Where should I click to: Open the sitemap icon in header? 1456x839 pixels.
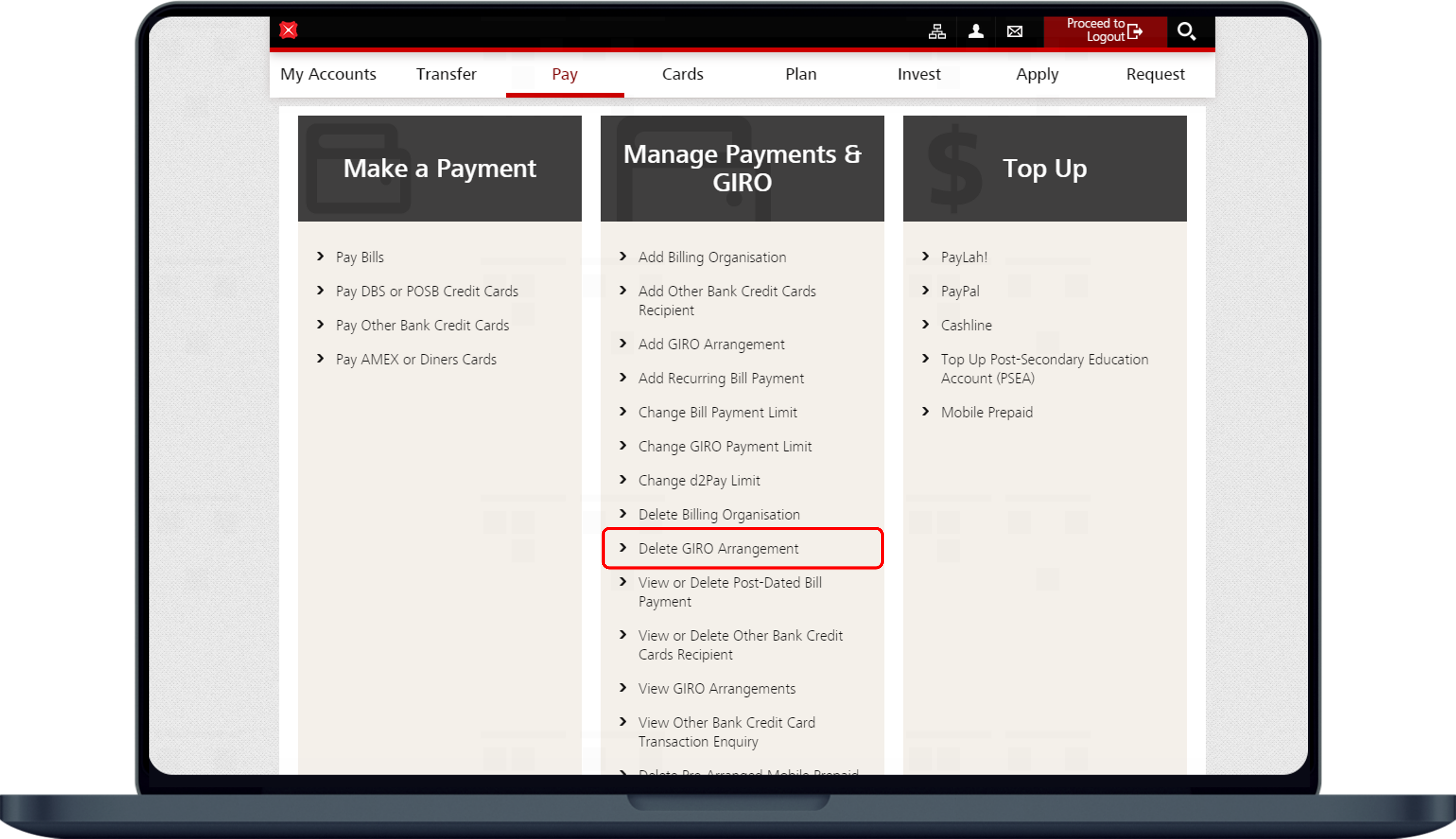[x=937, y=31]
